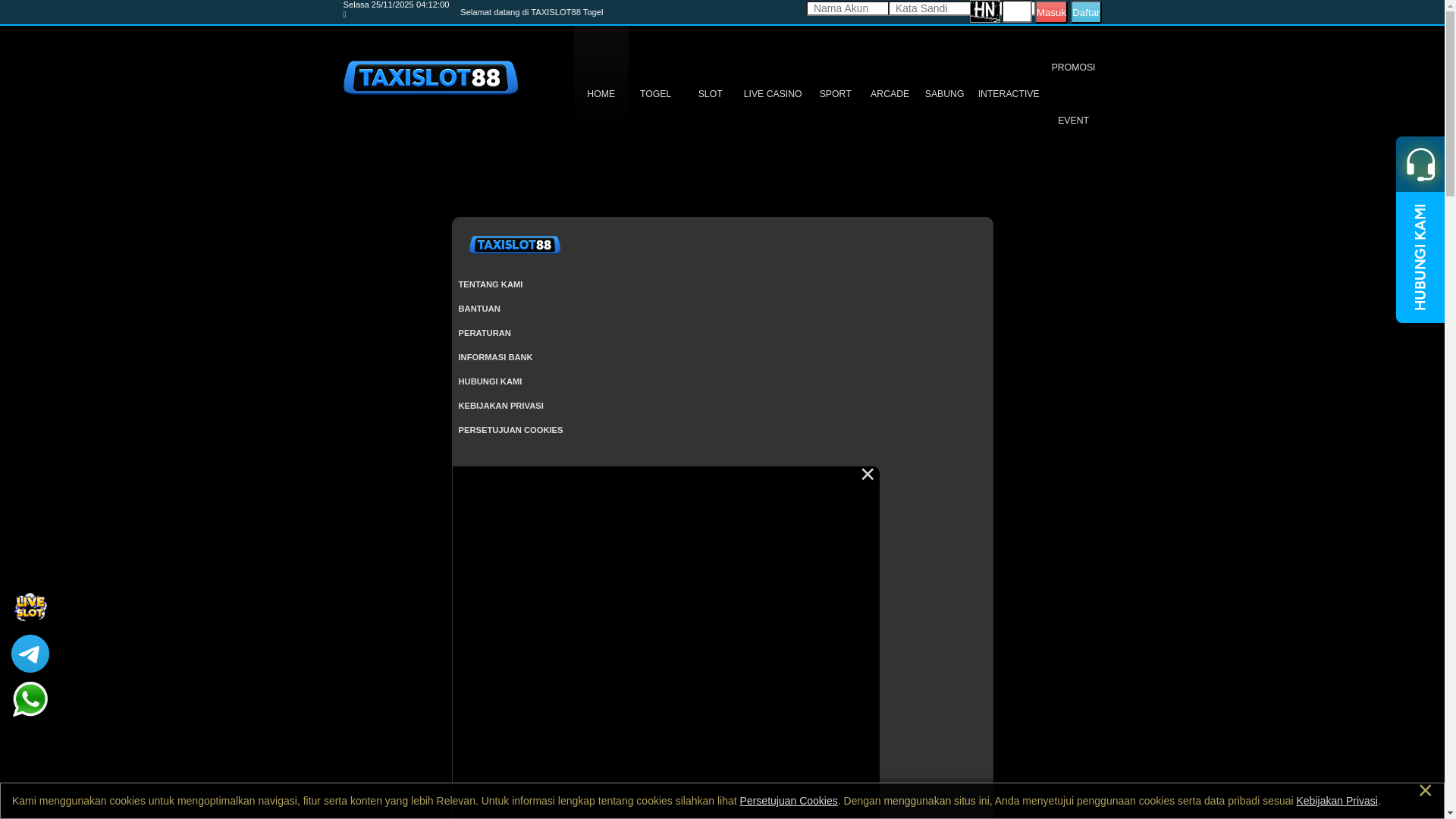This screenshot has height=819, width=1456.
Task: Open the PERSETUJUAN COOKIES footer link
Action: [x=510, y=430]
